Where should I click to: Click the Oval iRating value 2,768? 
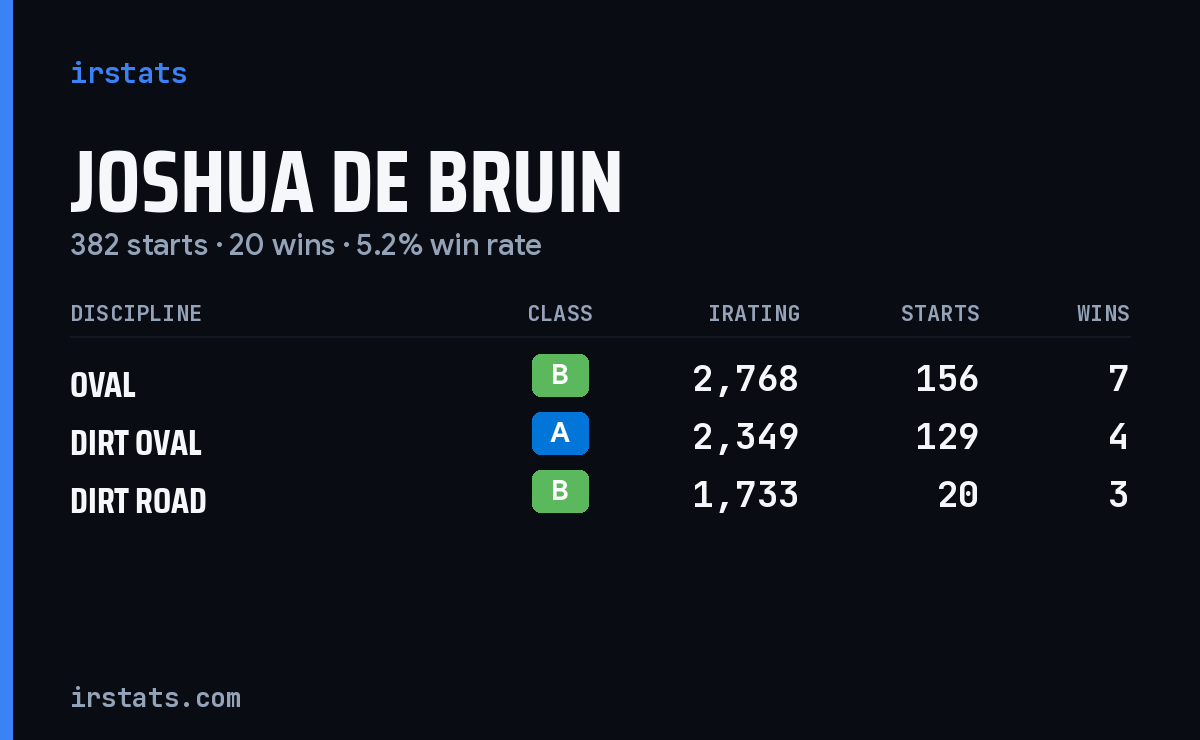pos(746,379)
